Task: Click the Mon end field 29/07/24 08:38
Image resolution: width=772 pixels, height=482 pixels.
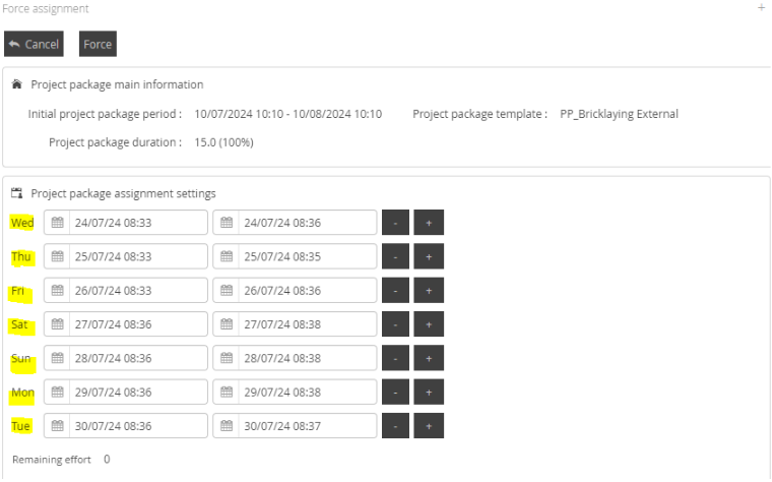Action: pyautogui.click(x=306, y=392)
